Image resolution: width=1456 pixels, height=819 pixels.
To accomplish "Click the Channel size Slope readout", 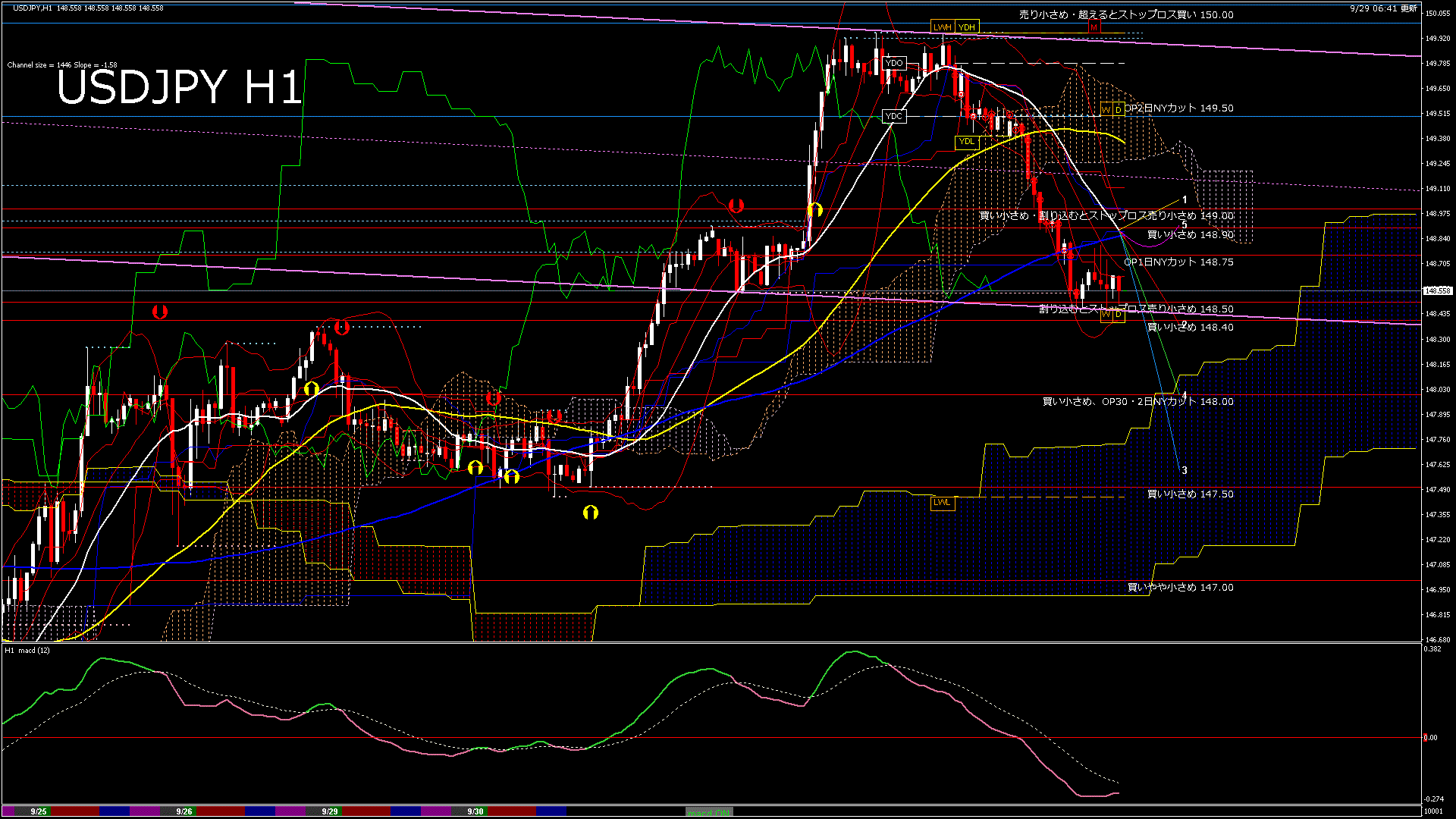I will pos(61,65).
